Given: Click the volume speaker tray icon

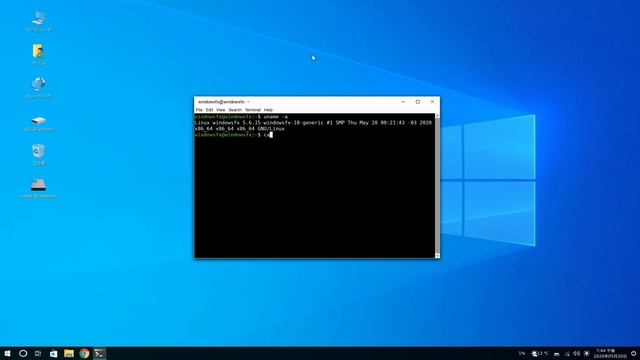Looking at the screenshot, I should click(577, 354).
